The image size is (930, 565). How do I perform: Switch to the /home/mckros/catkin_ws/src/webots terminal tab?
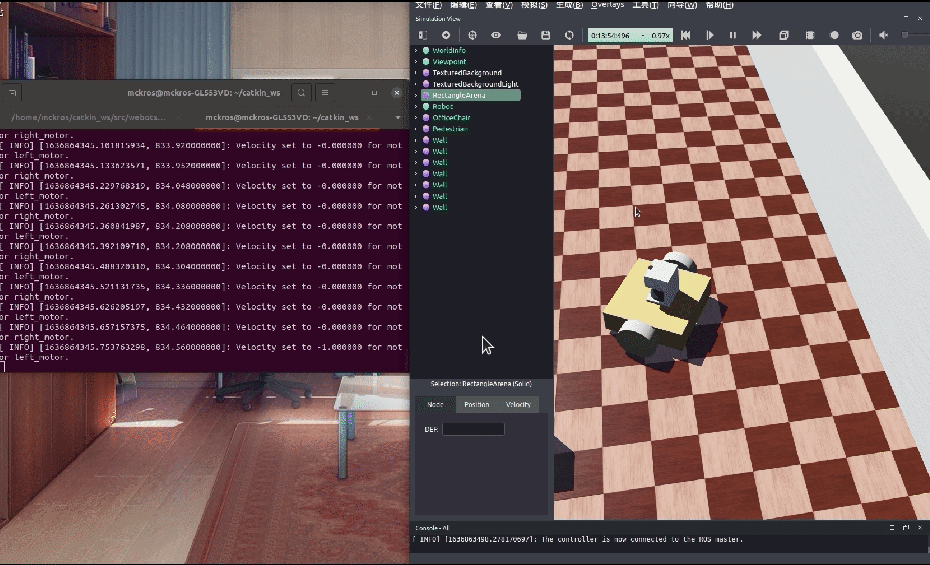click(x=89, y=117)
